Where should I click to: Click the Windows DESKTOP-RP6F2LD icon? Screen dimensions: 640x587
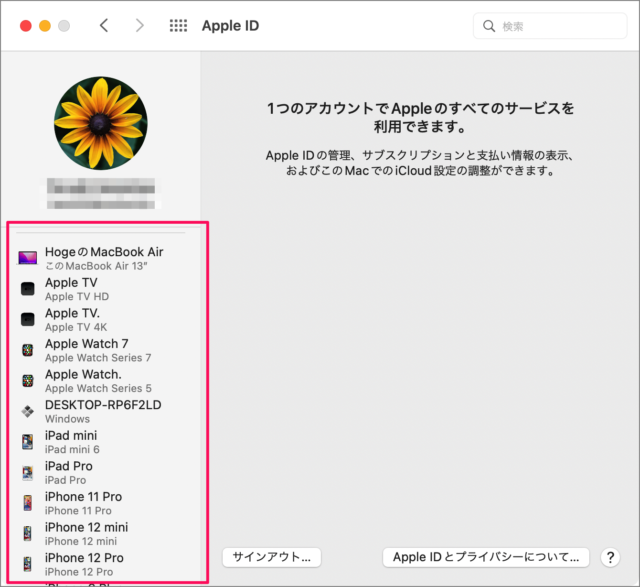[28, 411]
